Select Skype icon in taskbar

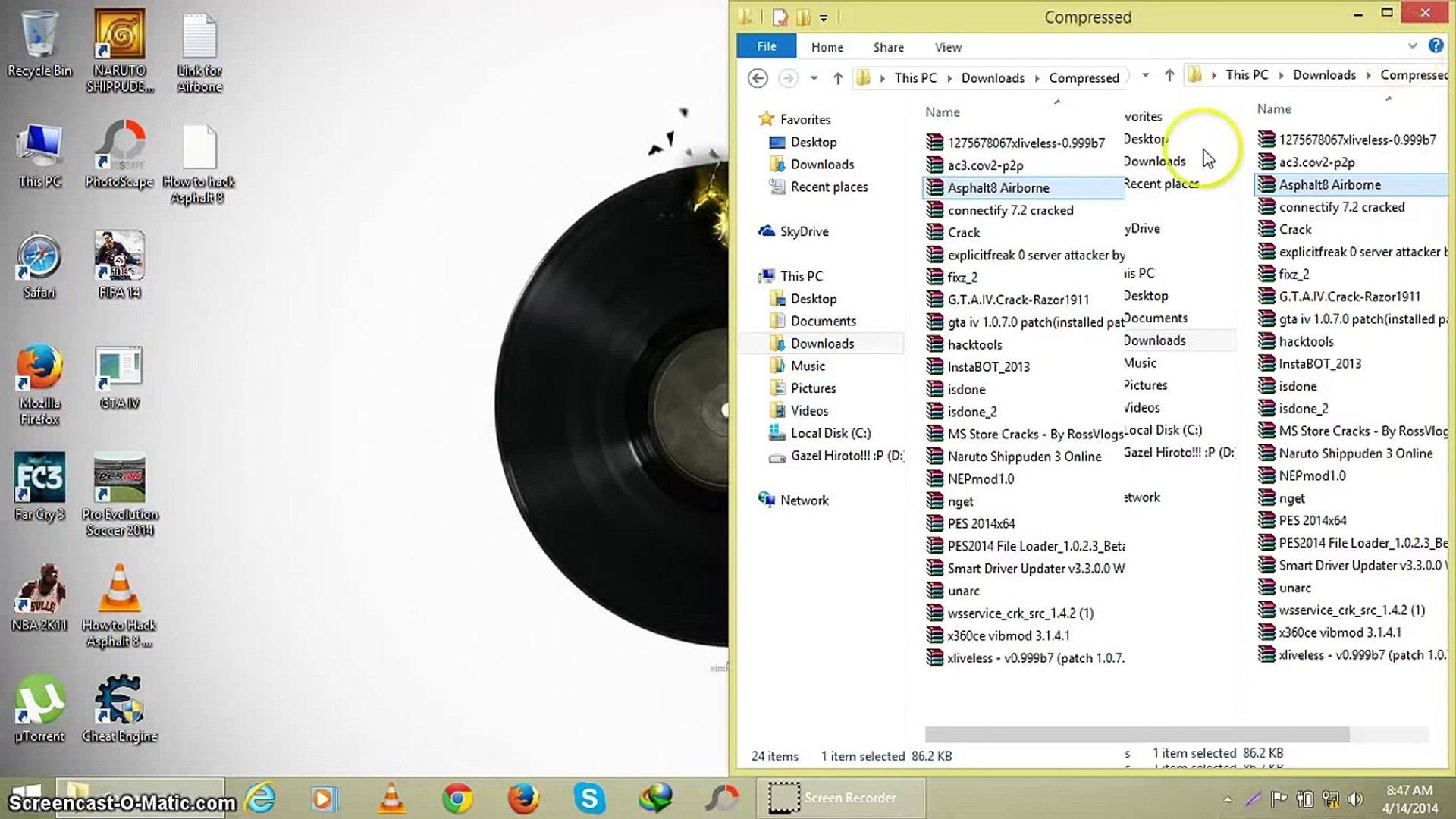click(591, 798)
